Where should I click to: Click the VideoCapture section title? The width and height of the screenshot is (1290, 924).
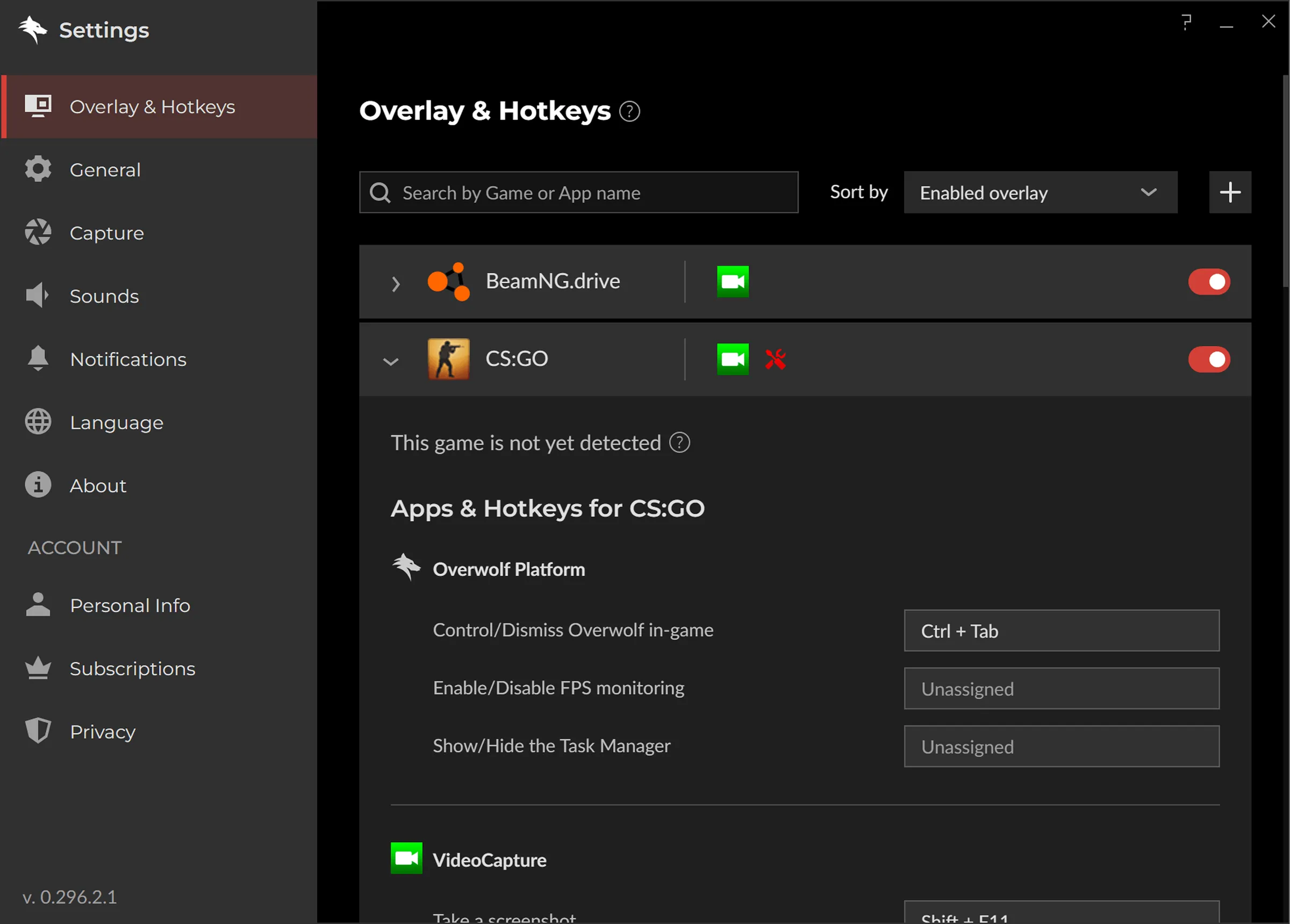pos(490,860)
